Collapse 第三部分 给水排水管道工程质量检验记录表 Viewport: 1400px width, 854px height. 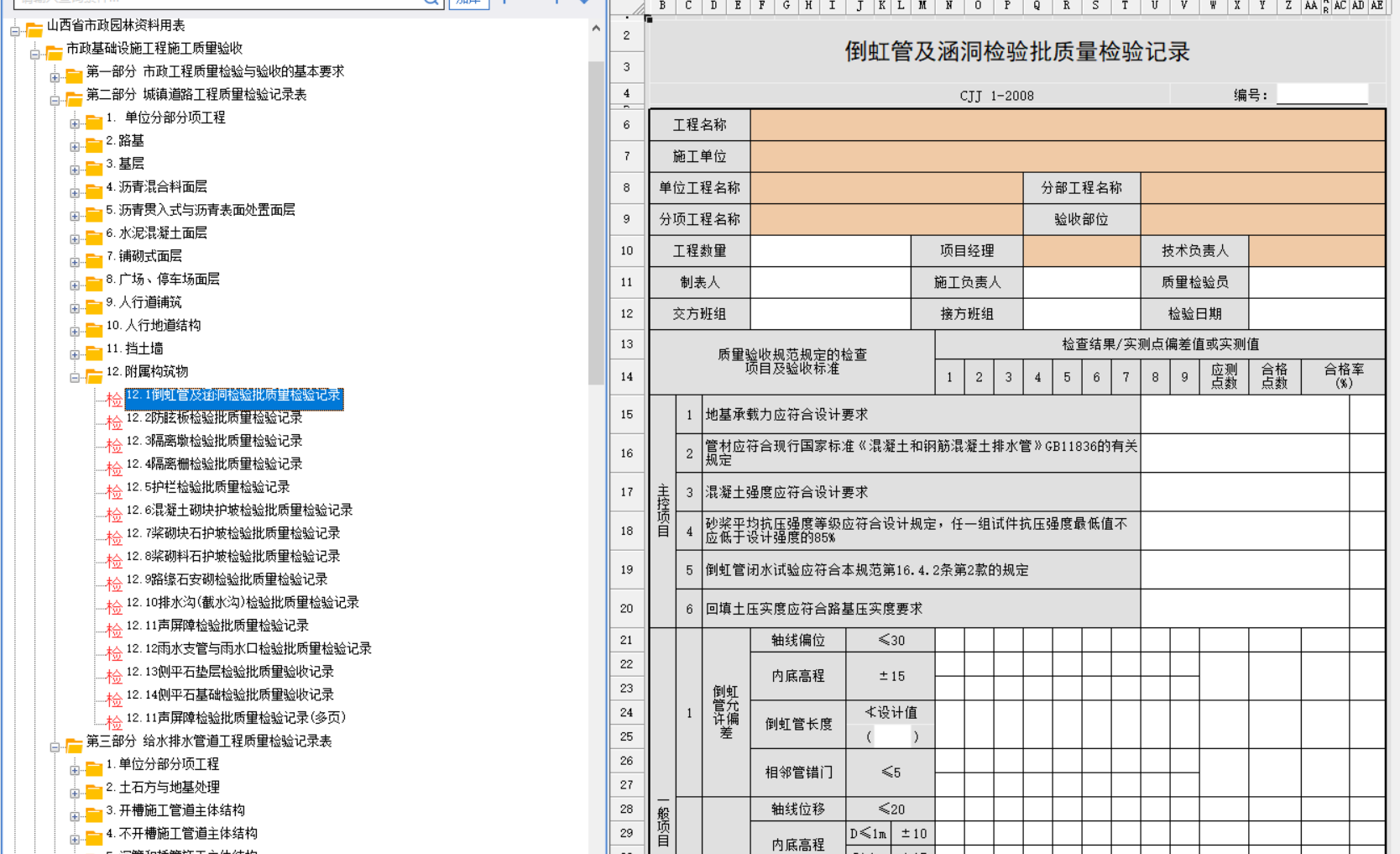click(x=55, y=747)
